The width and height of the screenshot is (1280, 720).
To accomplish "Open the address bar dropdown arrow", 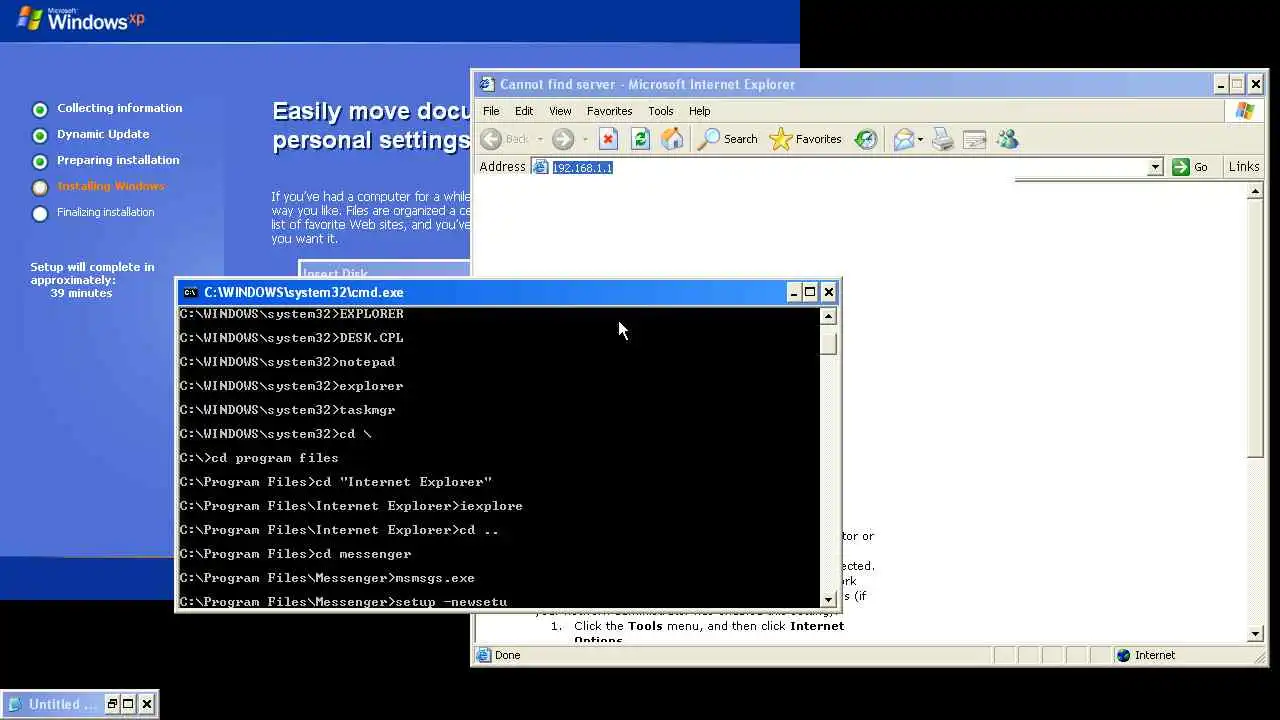I will (x=1155, y=167).
